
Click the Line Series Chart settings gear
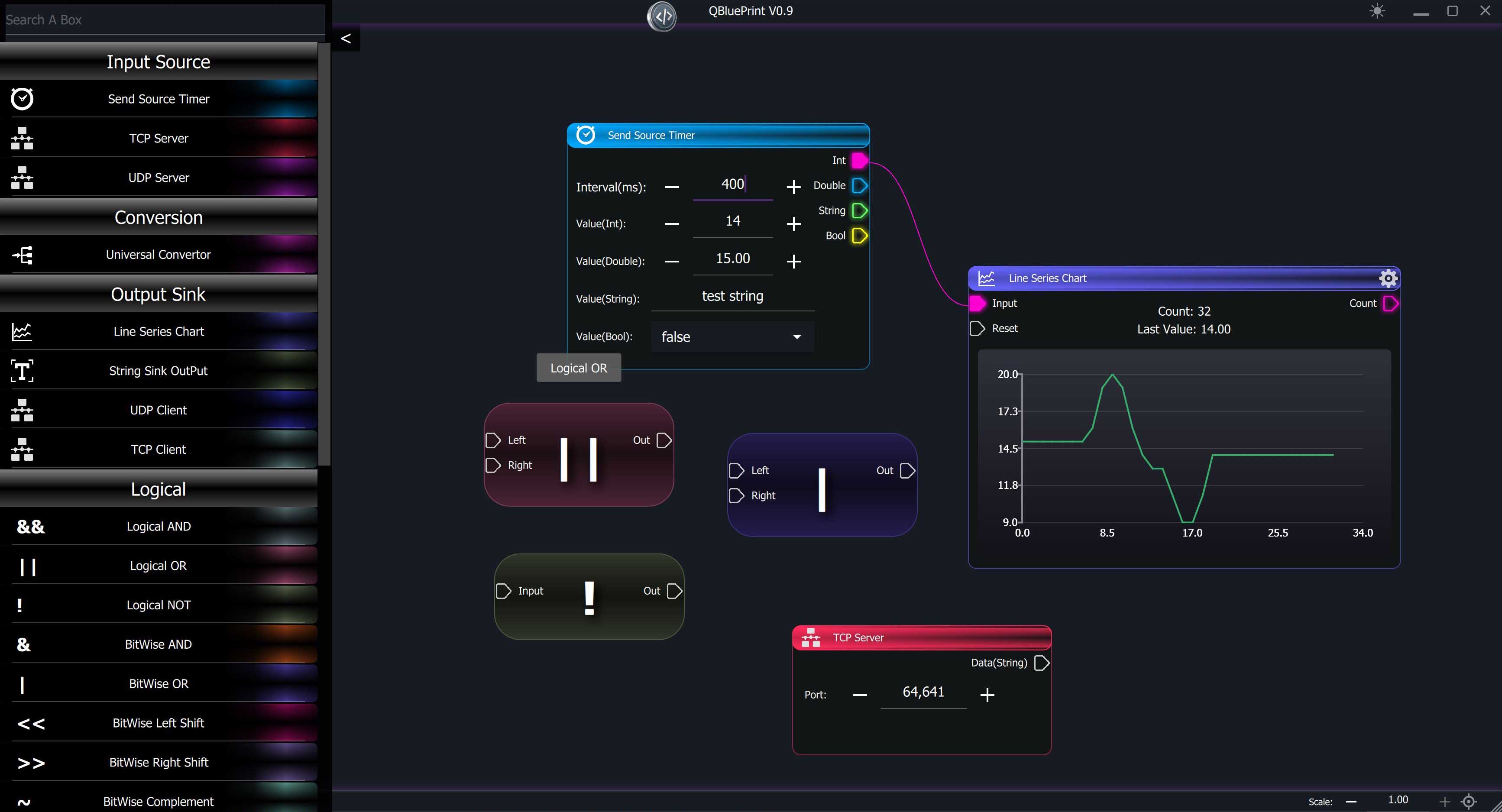click(1388, 278)
